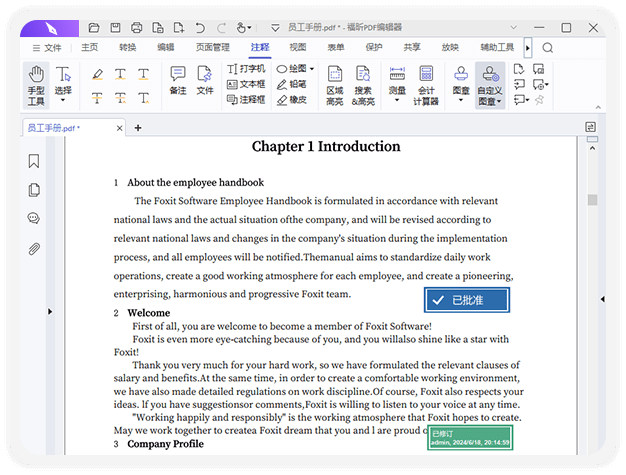Click the vertical scrollbar thumb

click(592, 200)
